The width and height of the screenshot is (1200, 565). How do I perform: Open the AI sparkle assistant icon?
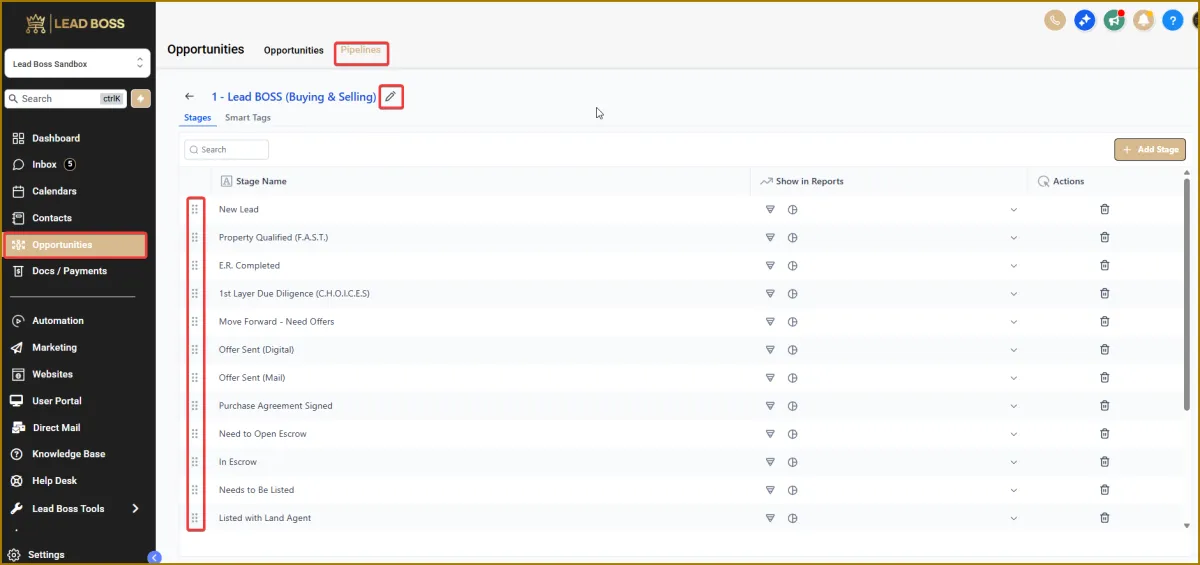(x=1084, y=20)
